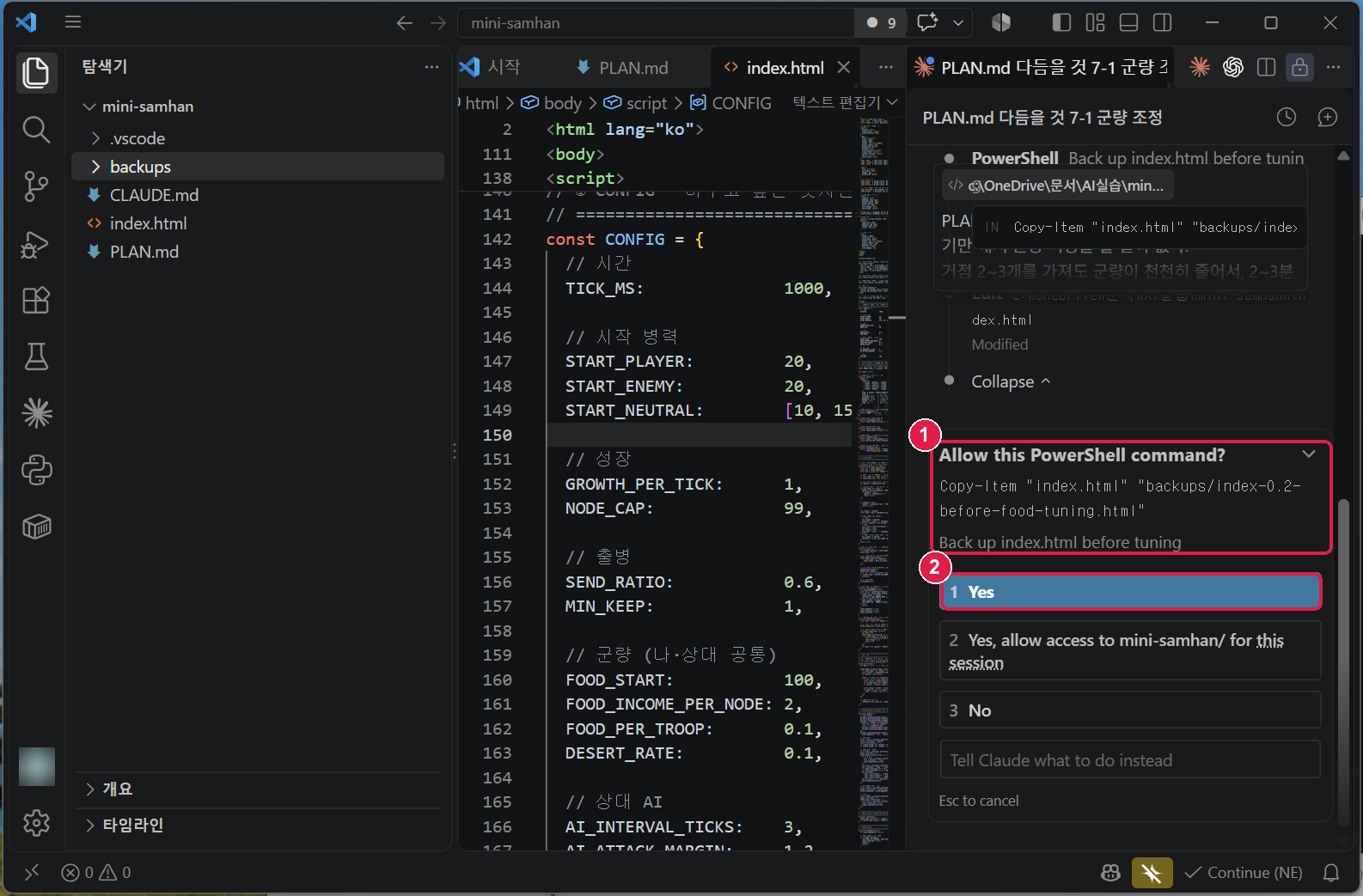Open the Python view in activity bar
1363x896 pixels.
[x=36, y=470]
